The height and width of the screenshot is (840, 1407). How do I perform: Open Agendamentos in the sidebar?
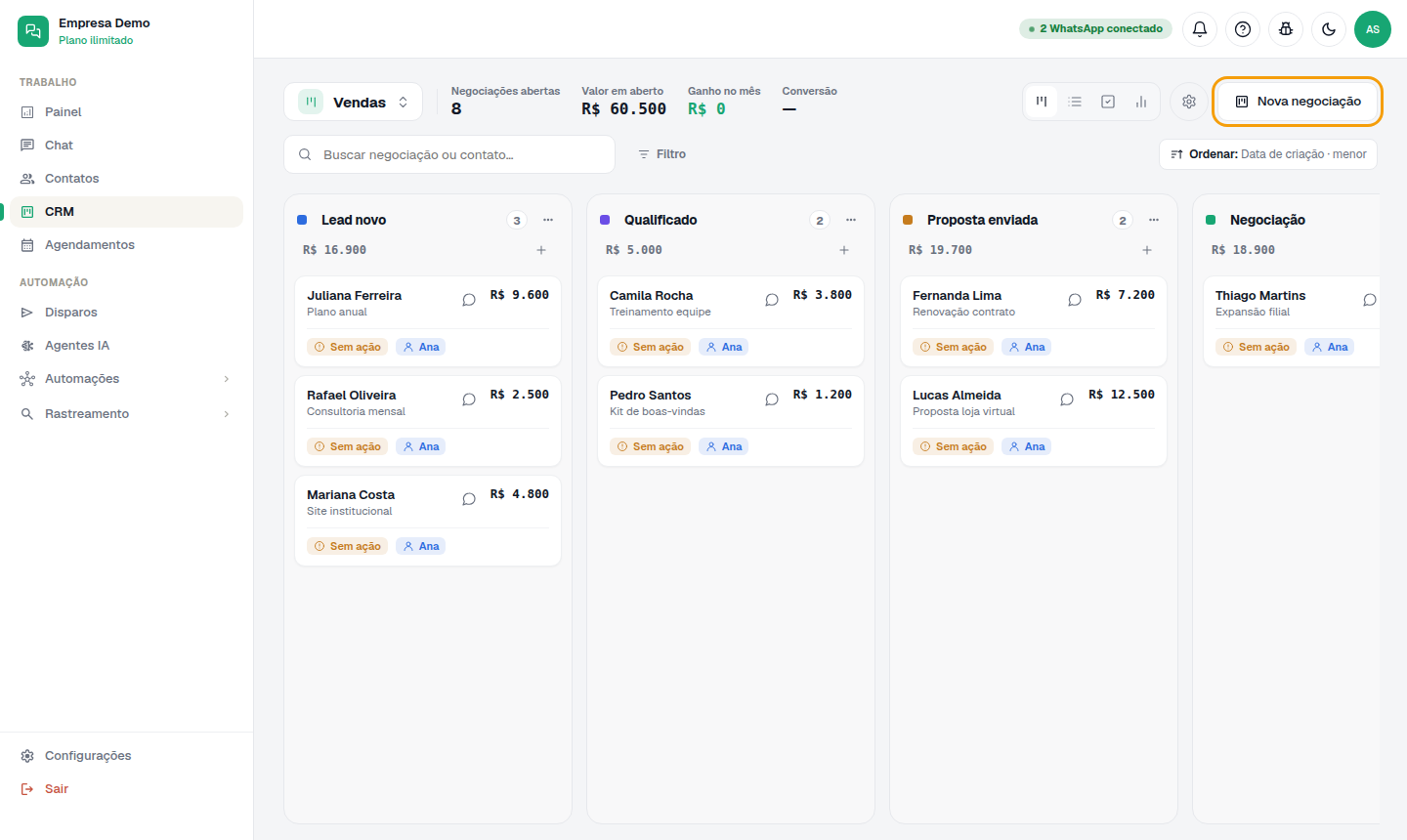127,245
